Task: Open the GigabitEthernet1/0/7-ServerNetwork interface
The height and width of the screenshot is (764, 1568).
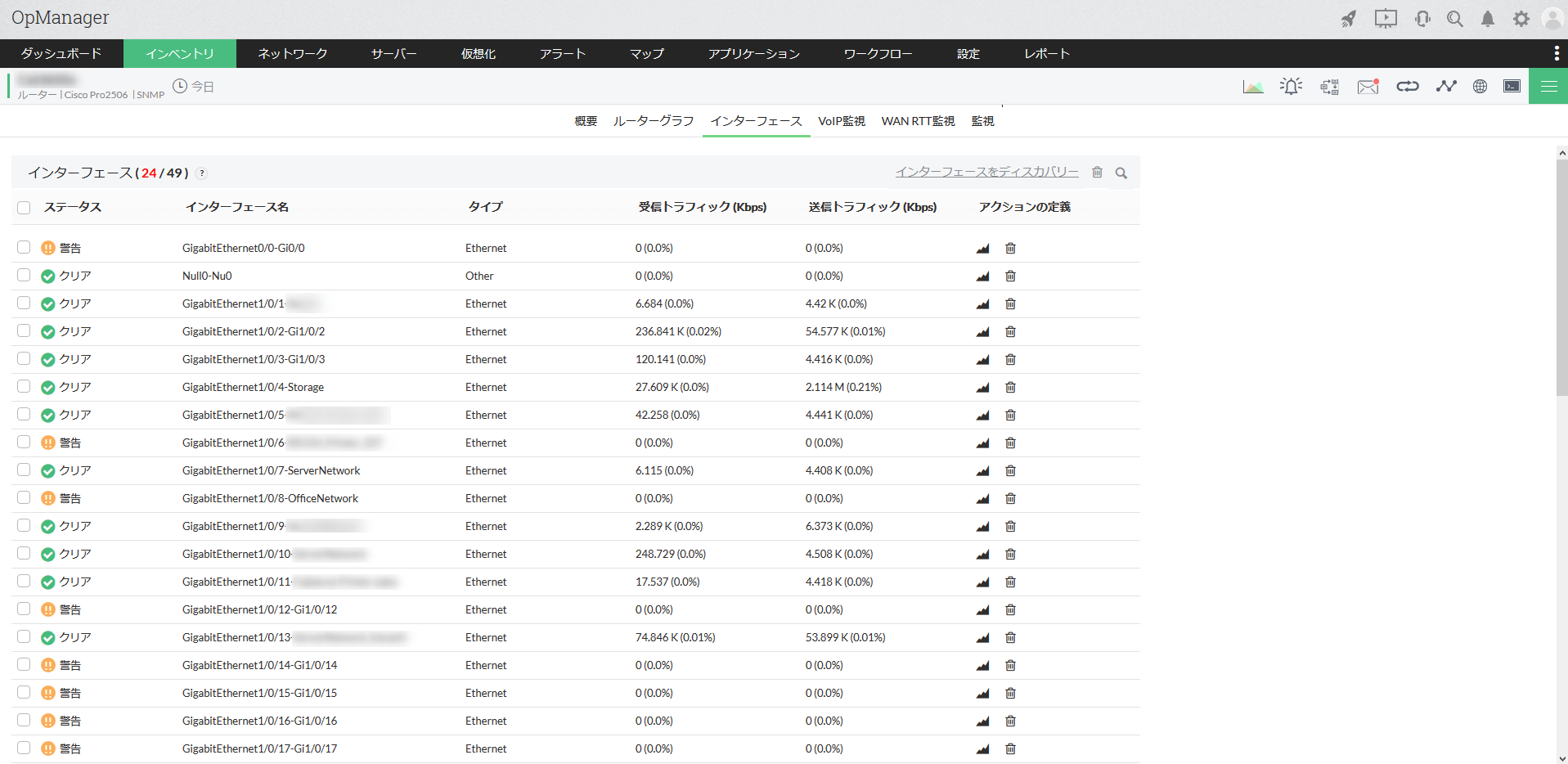Action: pos(271,471)
